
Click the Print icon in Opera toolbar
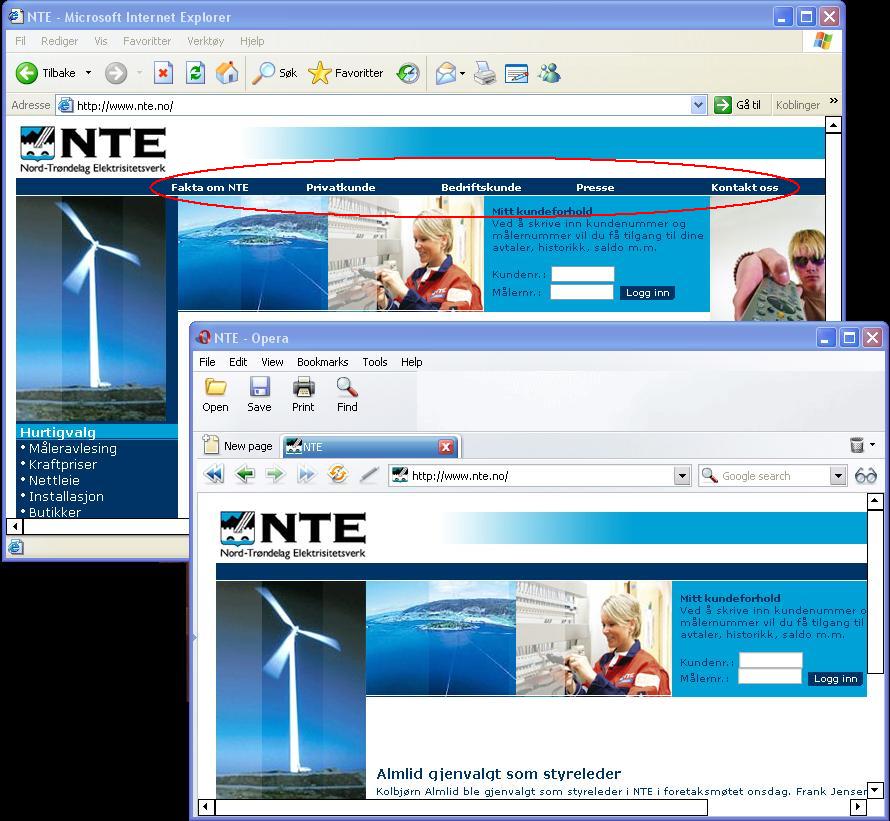click(x=303, y=387)
